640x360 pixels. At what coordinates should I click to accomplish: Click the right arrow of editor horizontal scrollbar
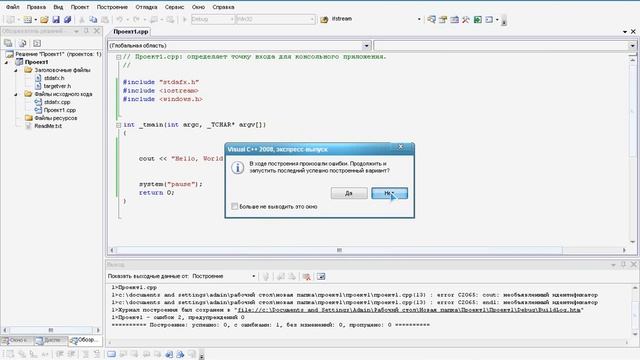pos(624,250)
